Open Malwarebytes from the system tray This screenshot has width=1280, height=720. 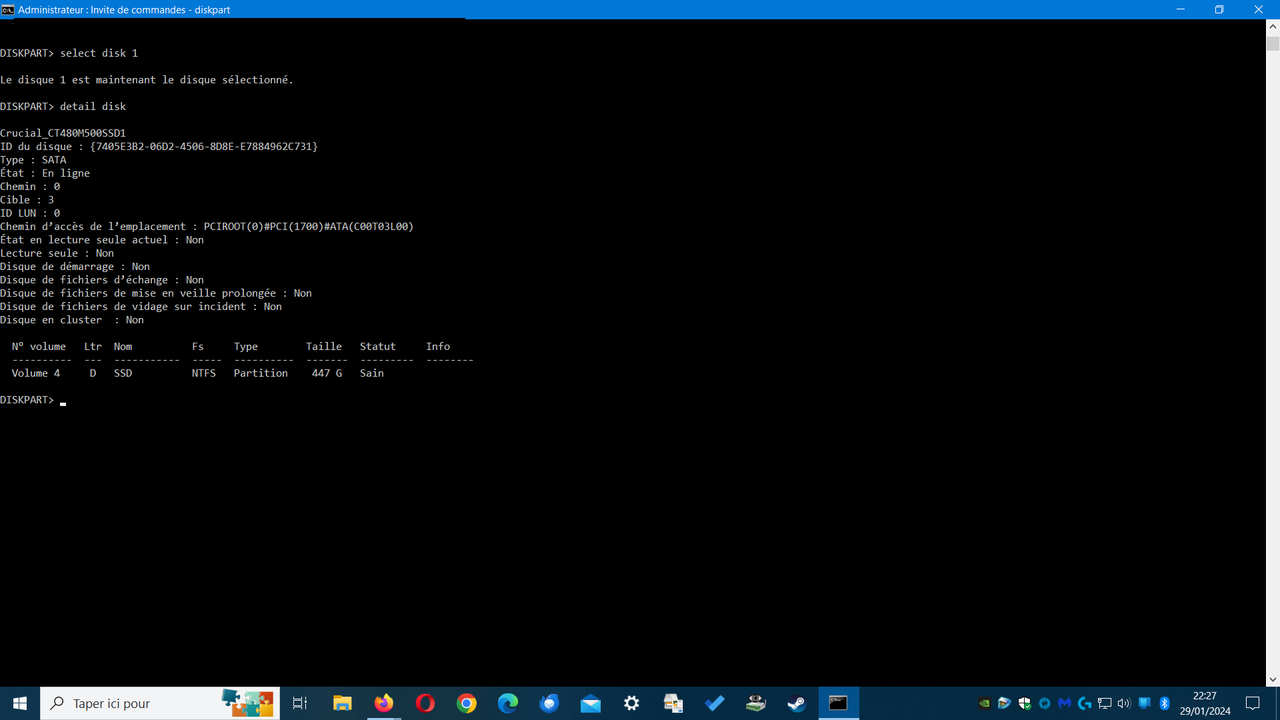(x=1064, y=703)
